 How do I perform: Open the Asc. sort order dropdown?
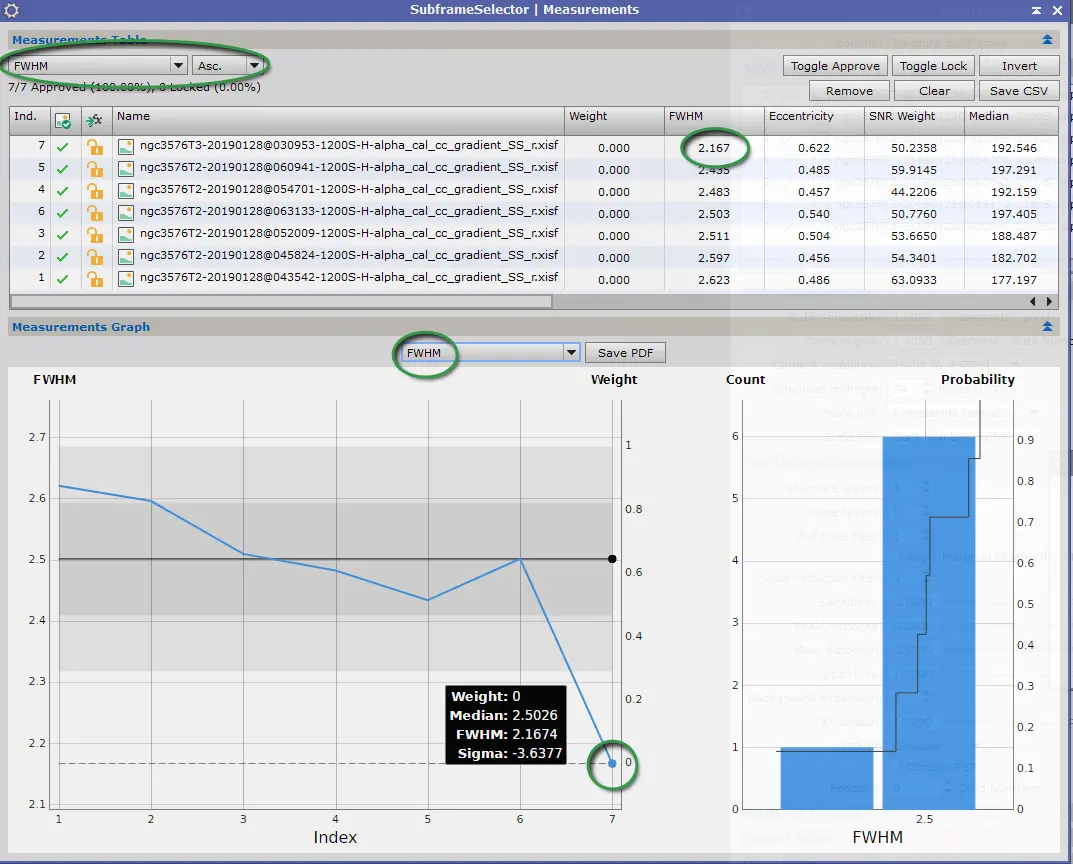(x=229, y=66)
